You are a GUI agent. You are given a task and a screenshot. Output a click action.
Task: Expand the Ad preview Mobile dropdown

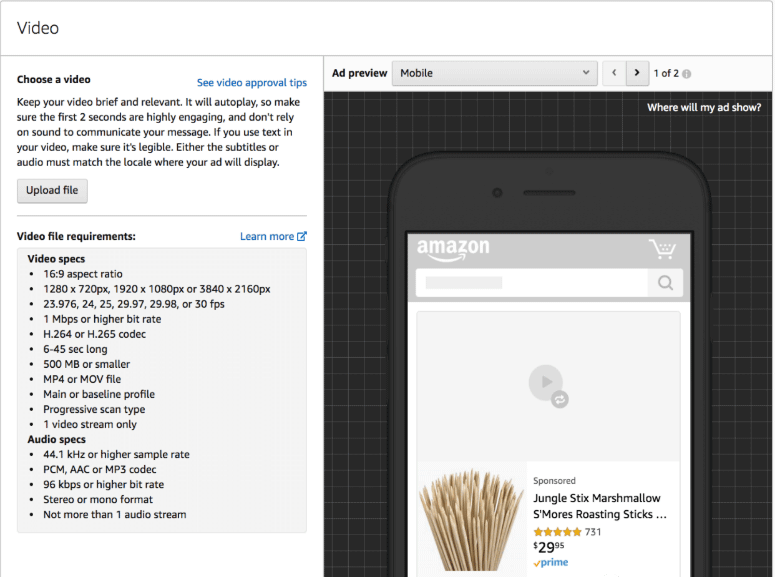(x=494, y=73)
